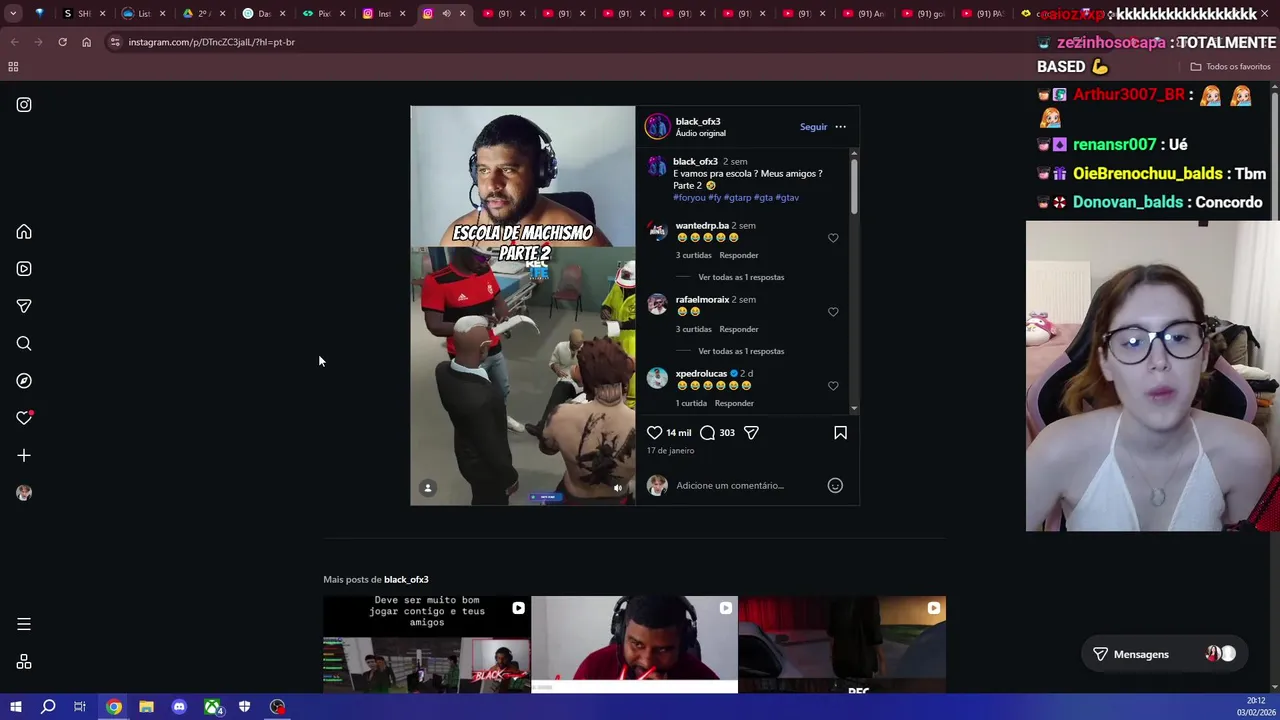
Task: Reply to wantedrp.ba's comment
Action: click(739, 255)
